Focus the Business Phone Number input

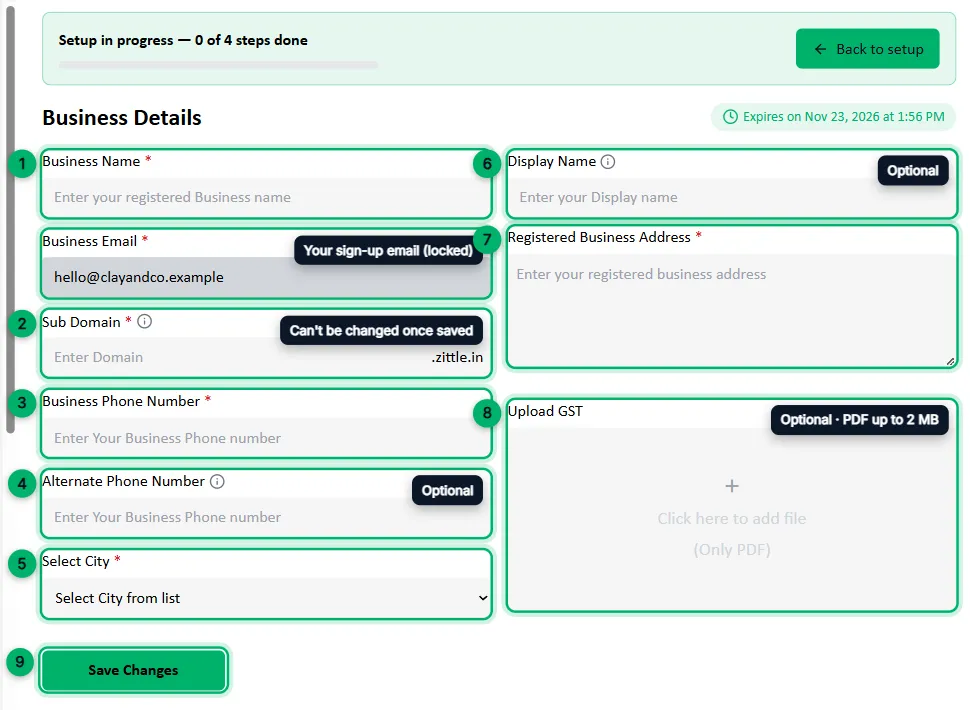pyautogui.click(x=267, y=438)
